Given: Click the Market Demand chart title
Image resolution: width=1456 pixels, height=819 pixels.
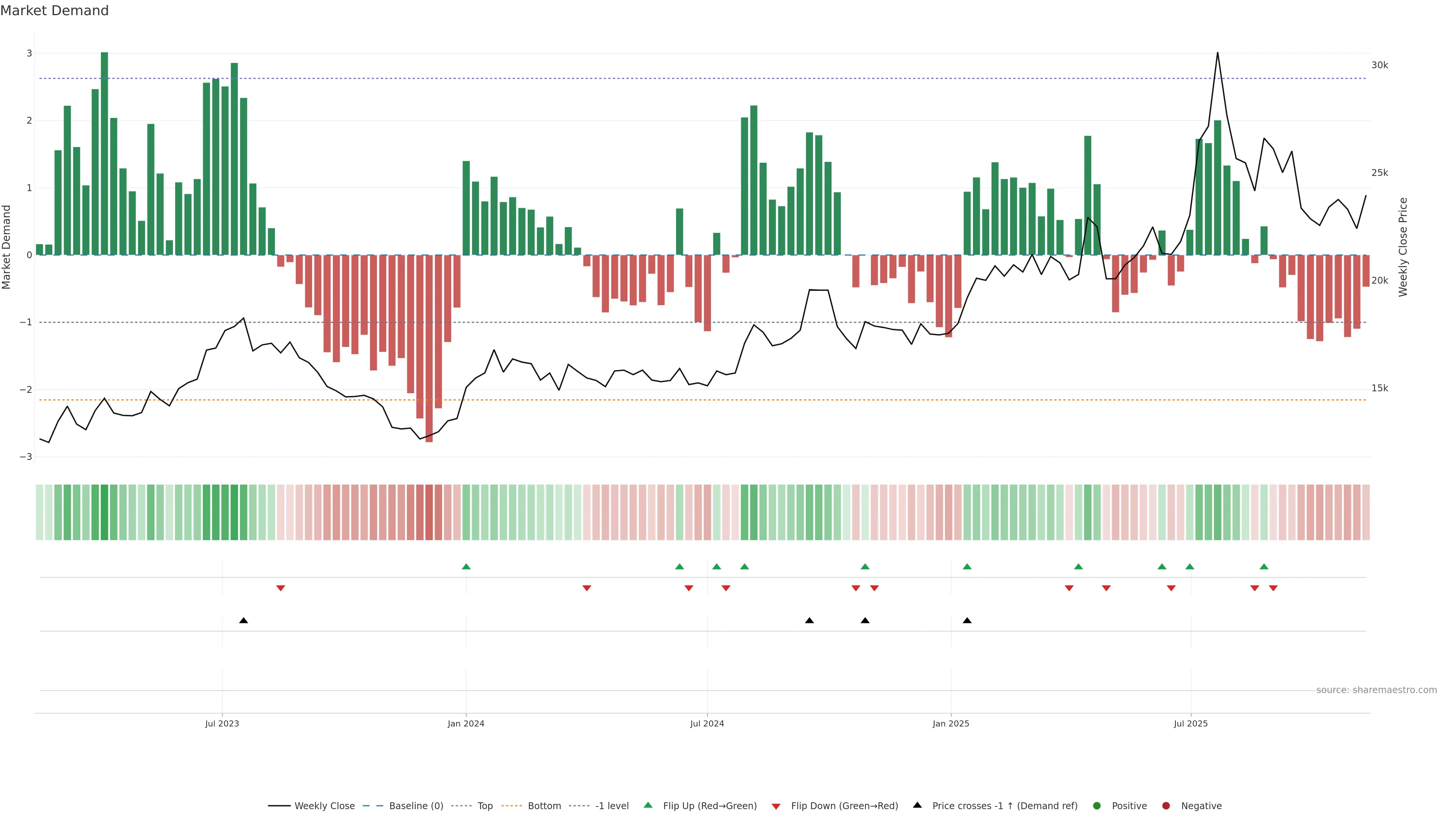Looking at the screenshot, I should (x=54, y=11).
